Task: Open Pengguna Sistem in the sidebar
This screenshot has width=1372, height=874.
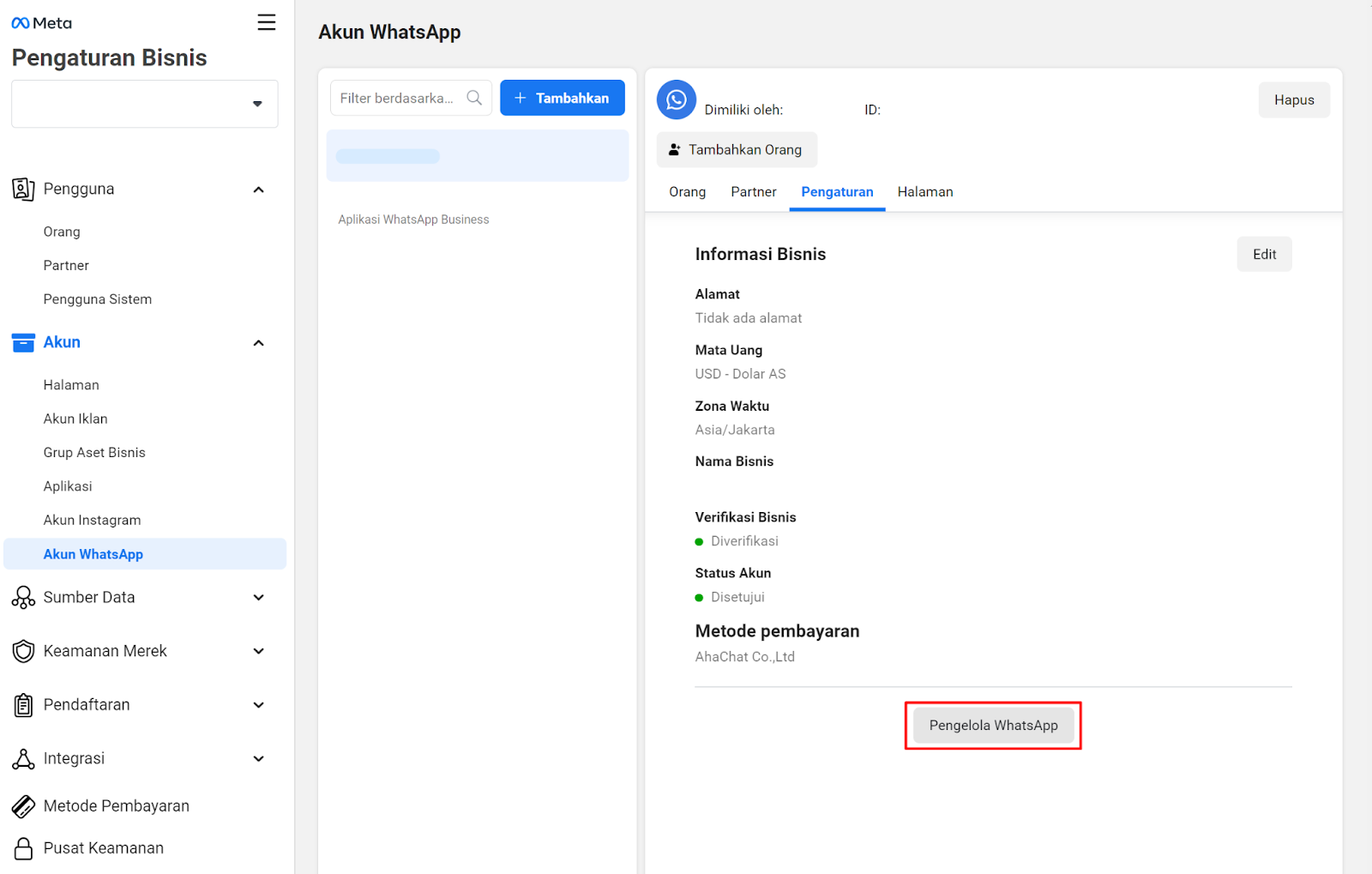Action: (x=98, y=299)
